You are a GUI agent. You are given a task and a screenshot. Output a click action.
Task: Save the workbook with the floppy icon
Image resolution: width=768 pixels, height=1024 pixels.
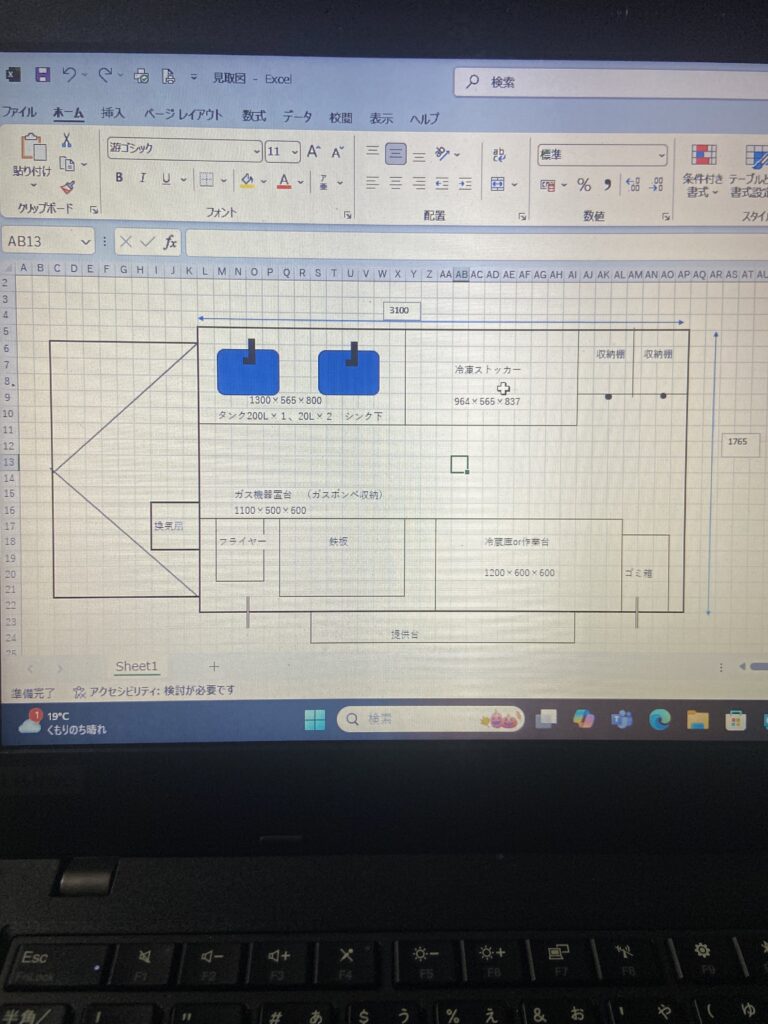42,74
